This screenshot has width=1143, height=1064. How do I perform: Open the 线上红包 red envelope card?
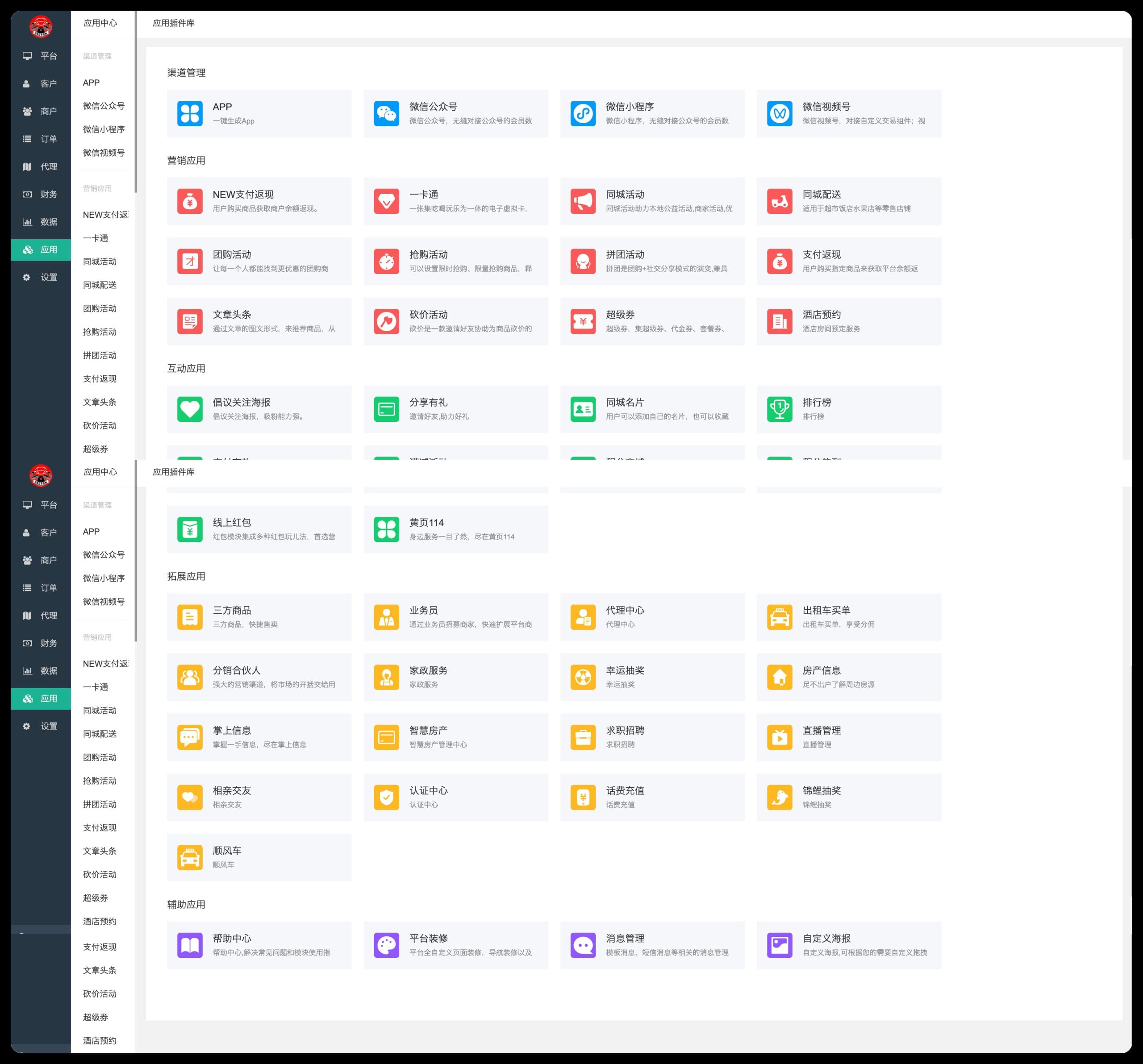(x=259, y=529)
